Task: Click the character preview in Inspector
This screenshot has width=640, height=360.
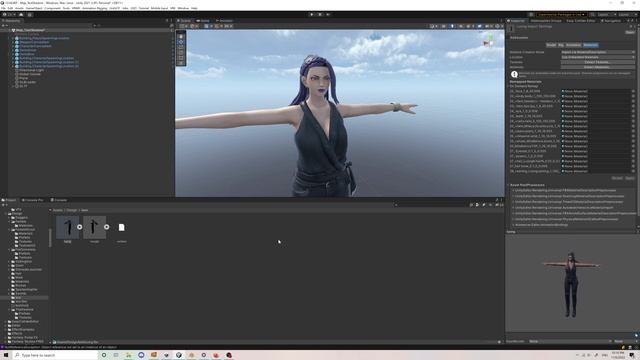Action: 571,284
